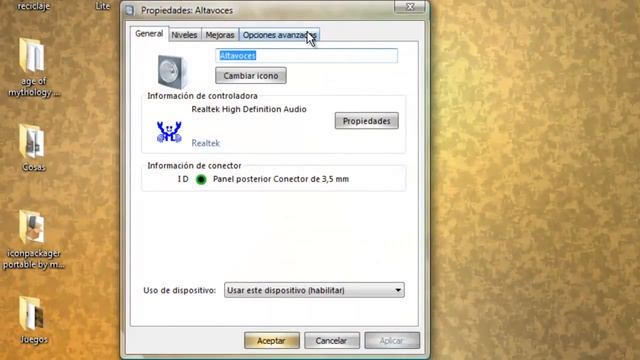
Task: Click the Información de controladora label
Action: pyautogui.click(x=202, y=96)
